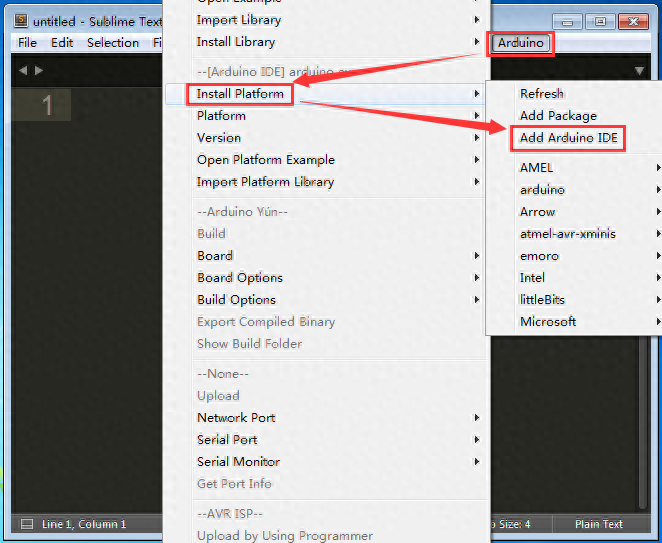Click the Plain Text syntax selector
This screenshot has width=662, height=543.
coord(599,524)
